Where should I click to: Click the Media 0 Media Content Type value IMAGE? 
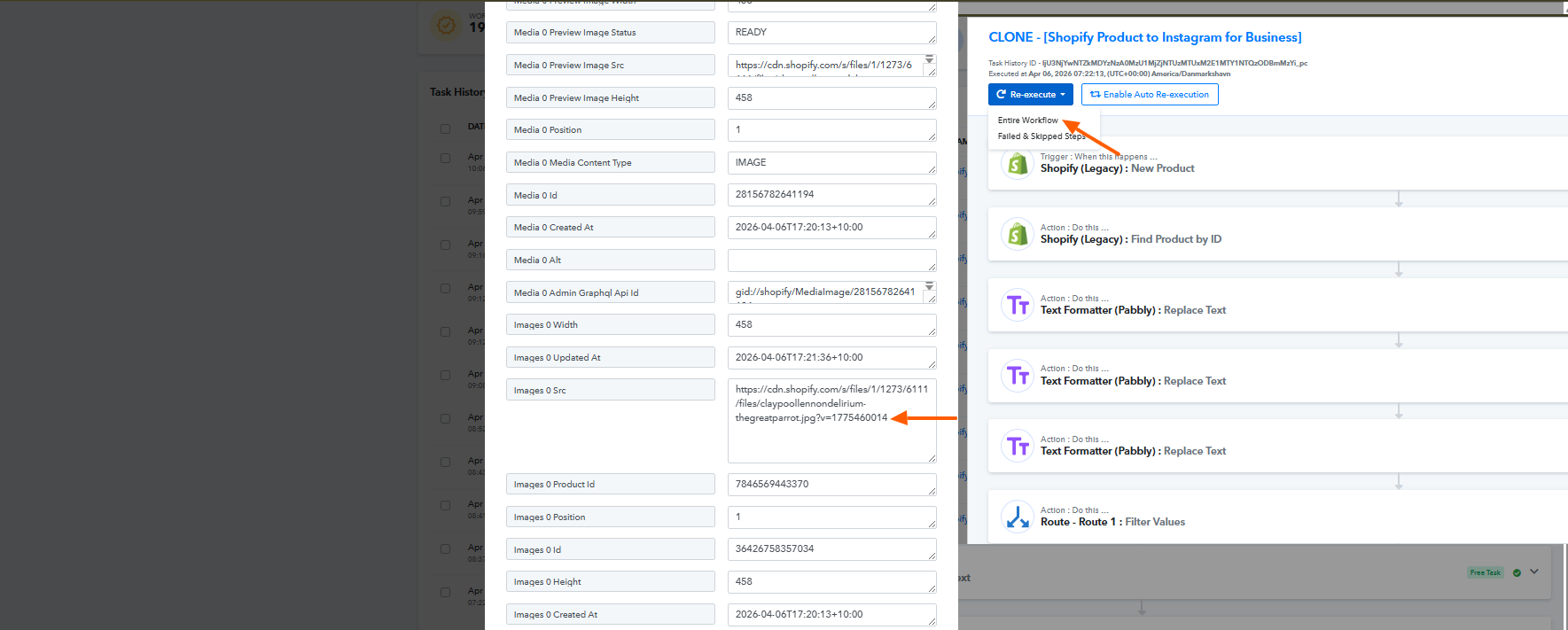pos(831,163)
